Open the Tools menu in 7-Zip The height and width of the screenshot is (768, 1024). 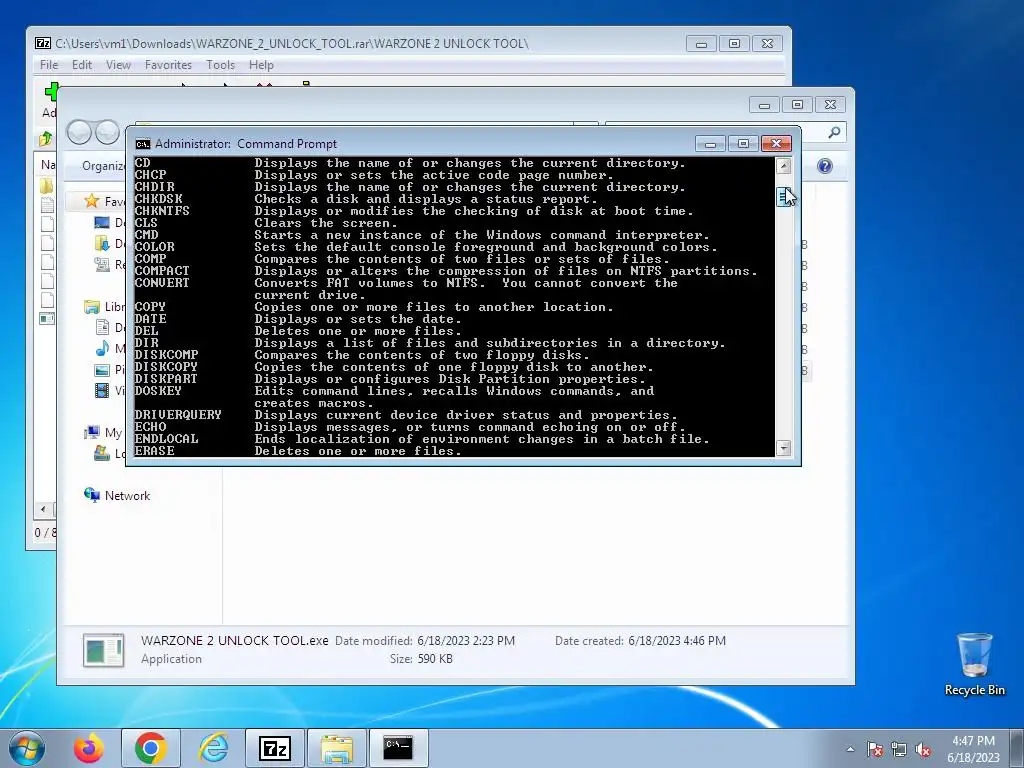click(x=220, y=65)
